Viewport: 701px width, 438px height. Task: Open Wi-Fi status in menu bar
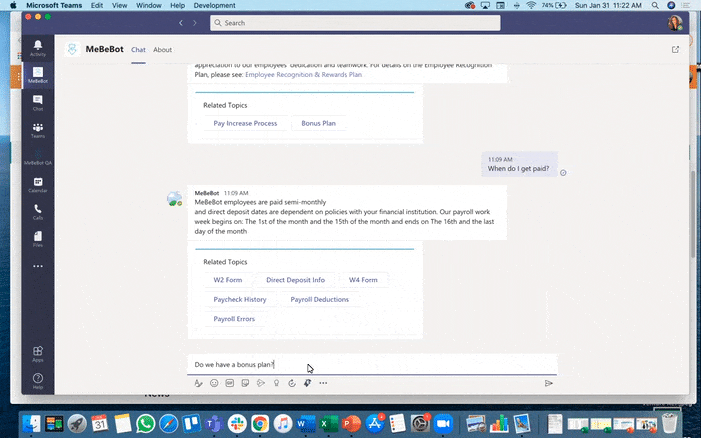[531, 5]
